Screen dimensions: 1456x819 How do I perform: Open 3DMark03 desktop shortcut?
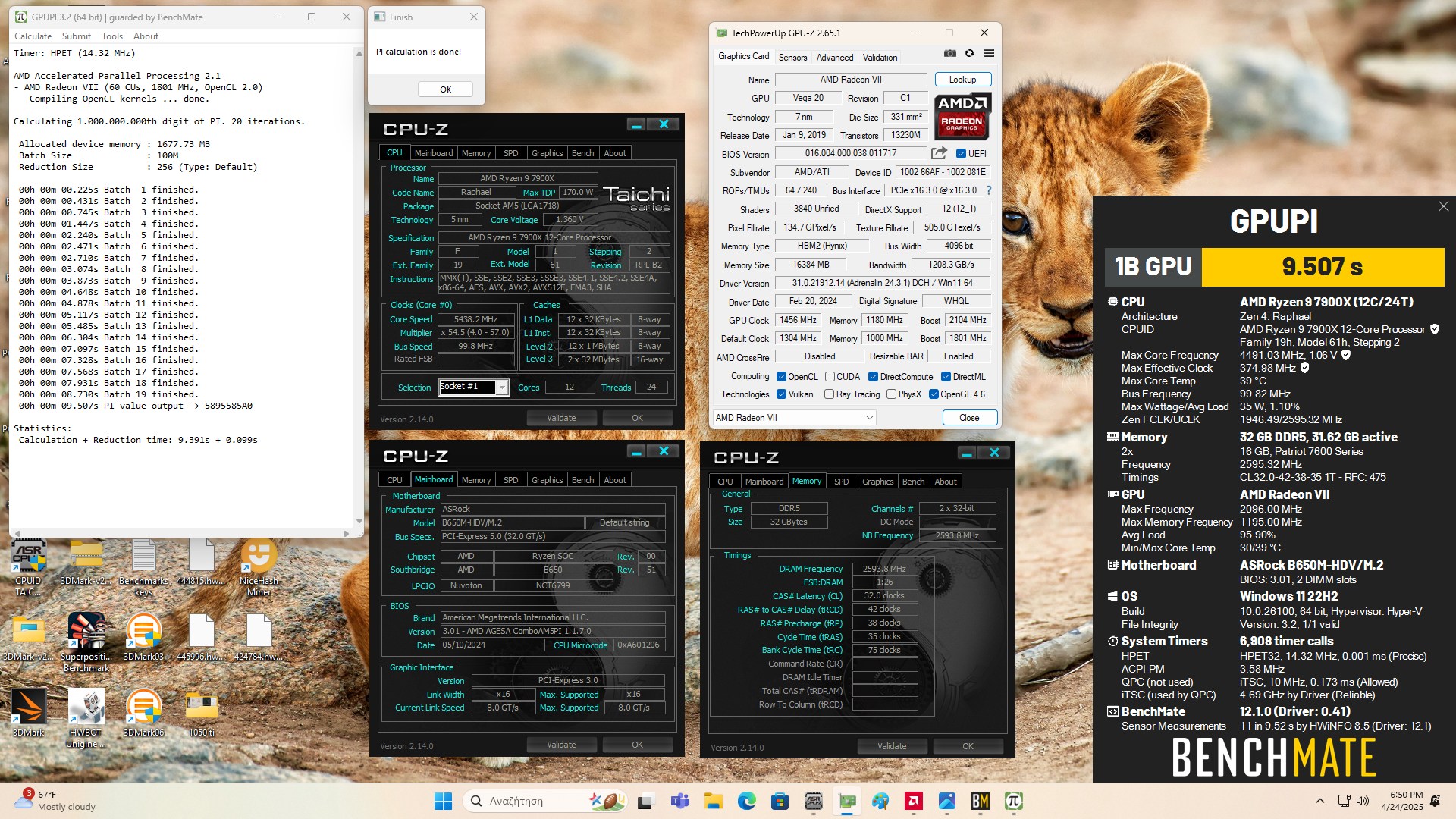(143, 638)
